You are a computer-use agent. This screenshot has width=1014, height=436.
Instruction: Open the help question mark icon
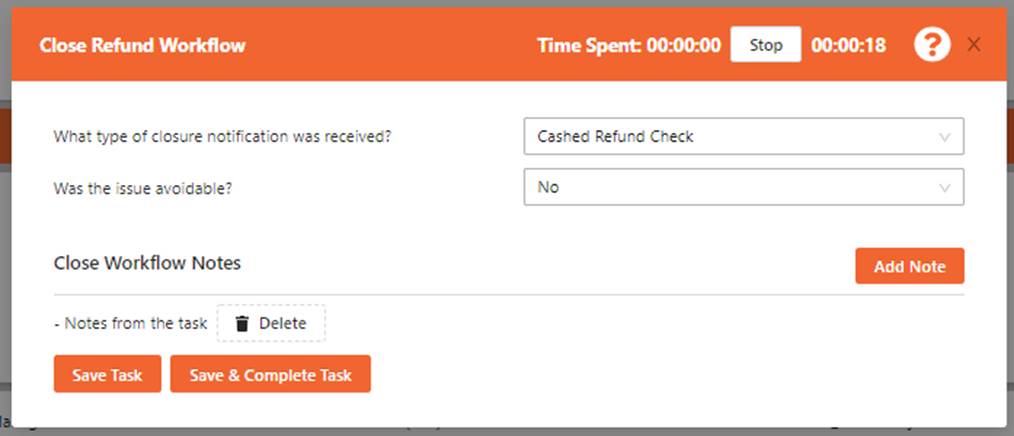pos(932,45)
